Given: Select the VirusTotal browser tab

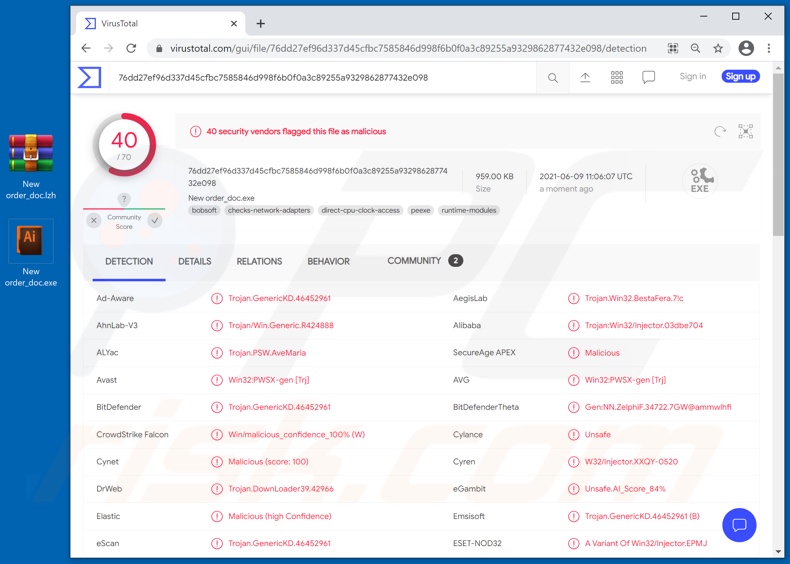Looking at the screenshot, I should click(160, 23).
